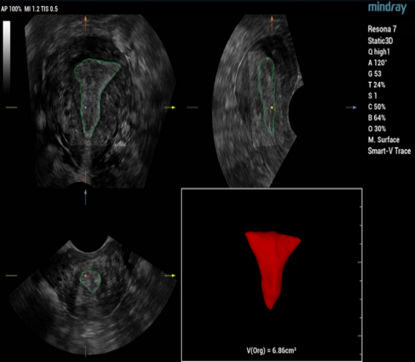Click the yellow arrow right of coronal view

(170, 107)
